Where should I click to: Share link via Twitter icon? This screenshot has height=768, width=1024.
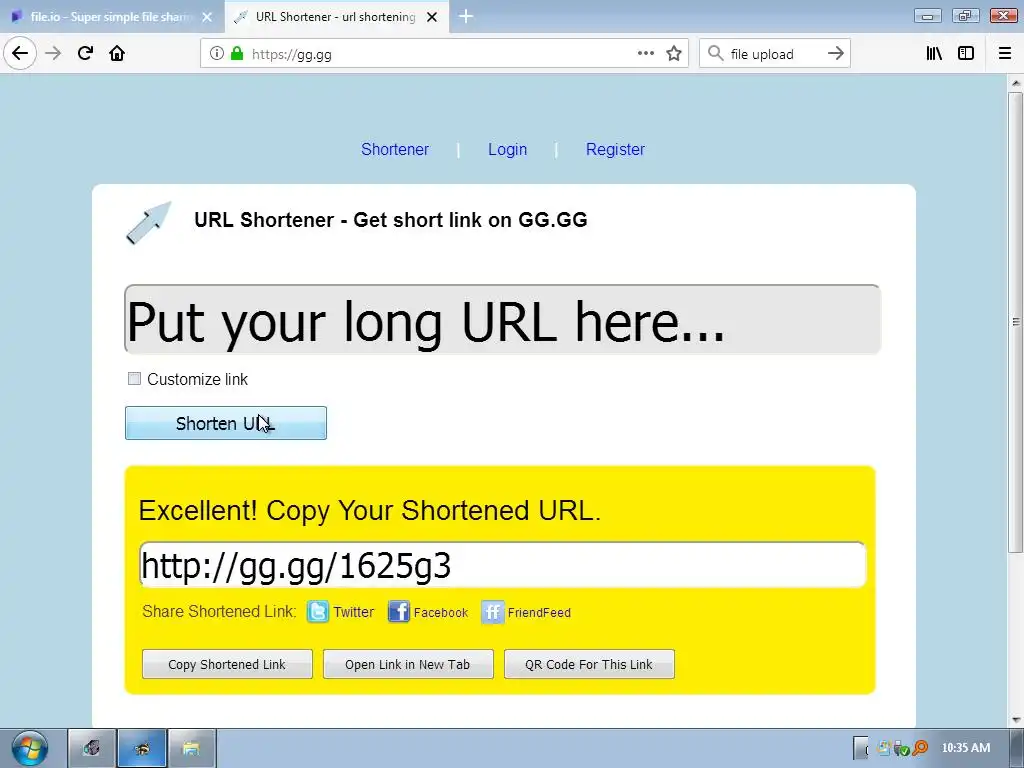pos(318,612)
